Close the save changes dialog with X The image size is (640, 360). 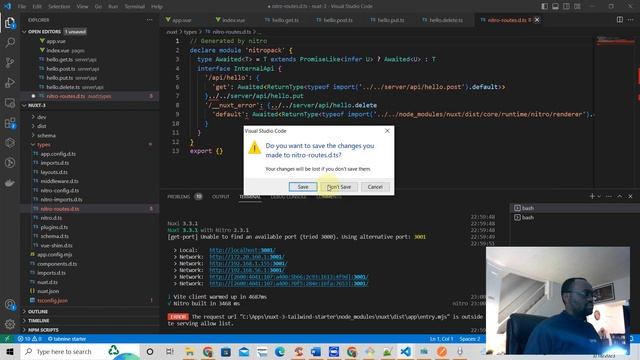point(387,131)
